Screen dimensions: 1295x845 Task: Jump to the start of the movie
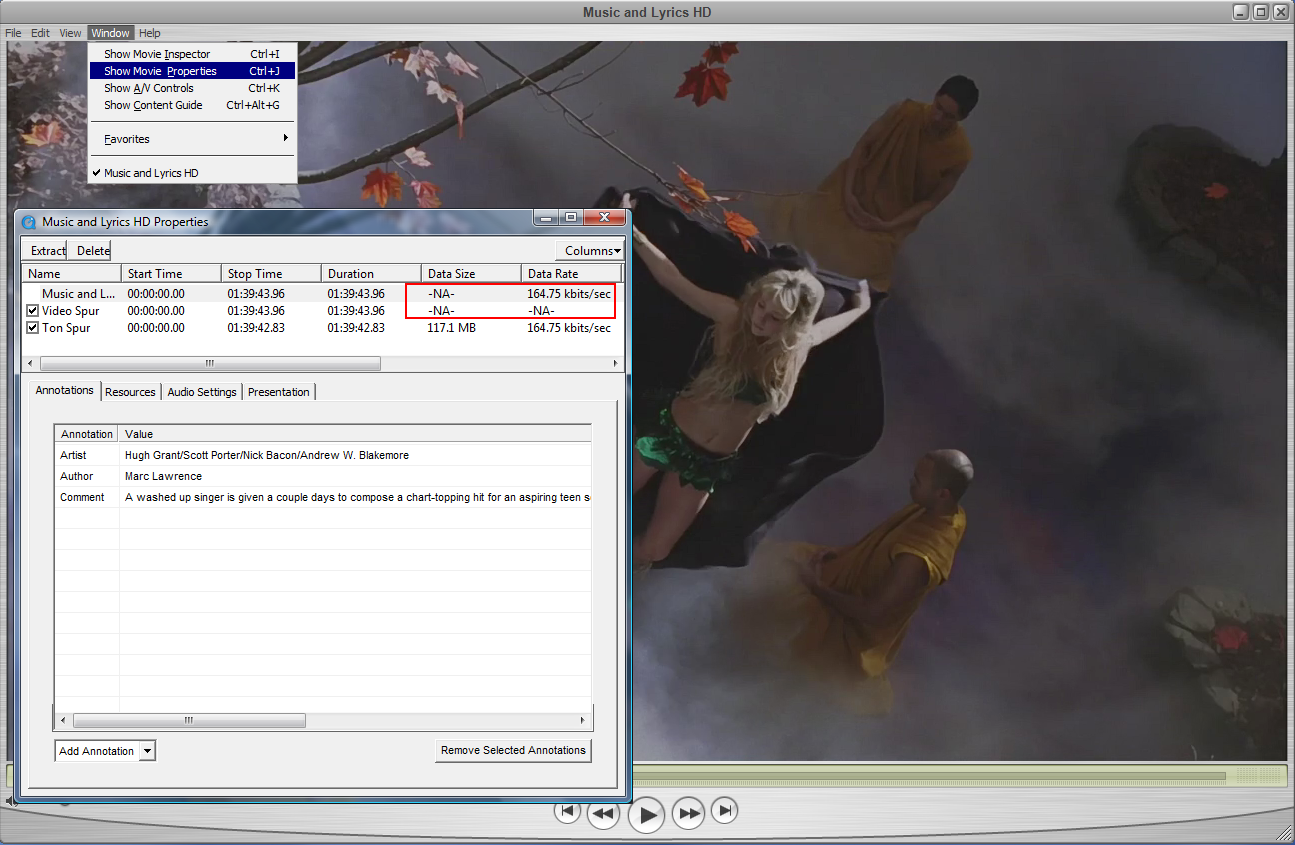click(x=567, y=811)
